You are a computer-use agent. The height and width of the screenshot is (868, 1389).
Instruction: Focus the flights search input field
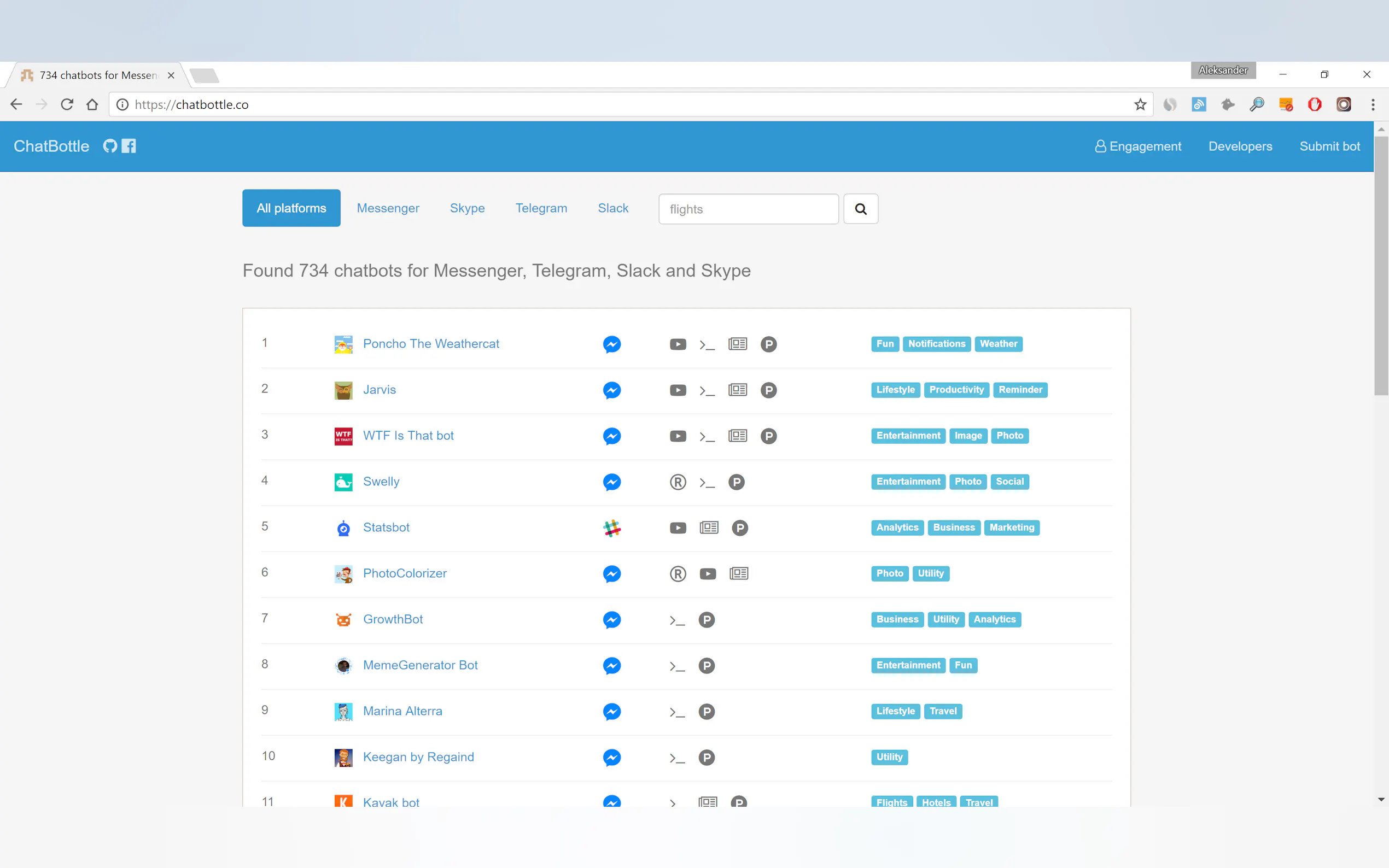click(x=748, y=209)
